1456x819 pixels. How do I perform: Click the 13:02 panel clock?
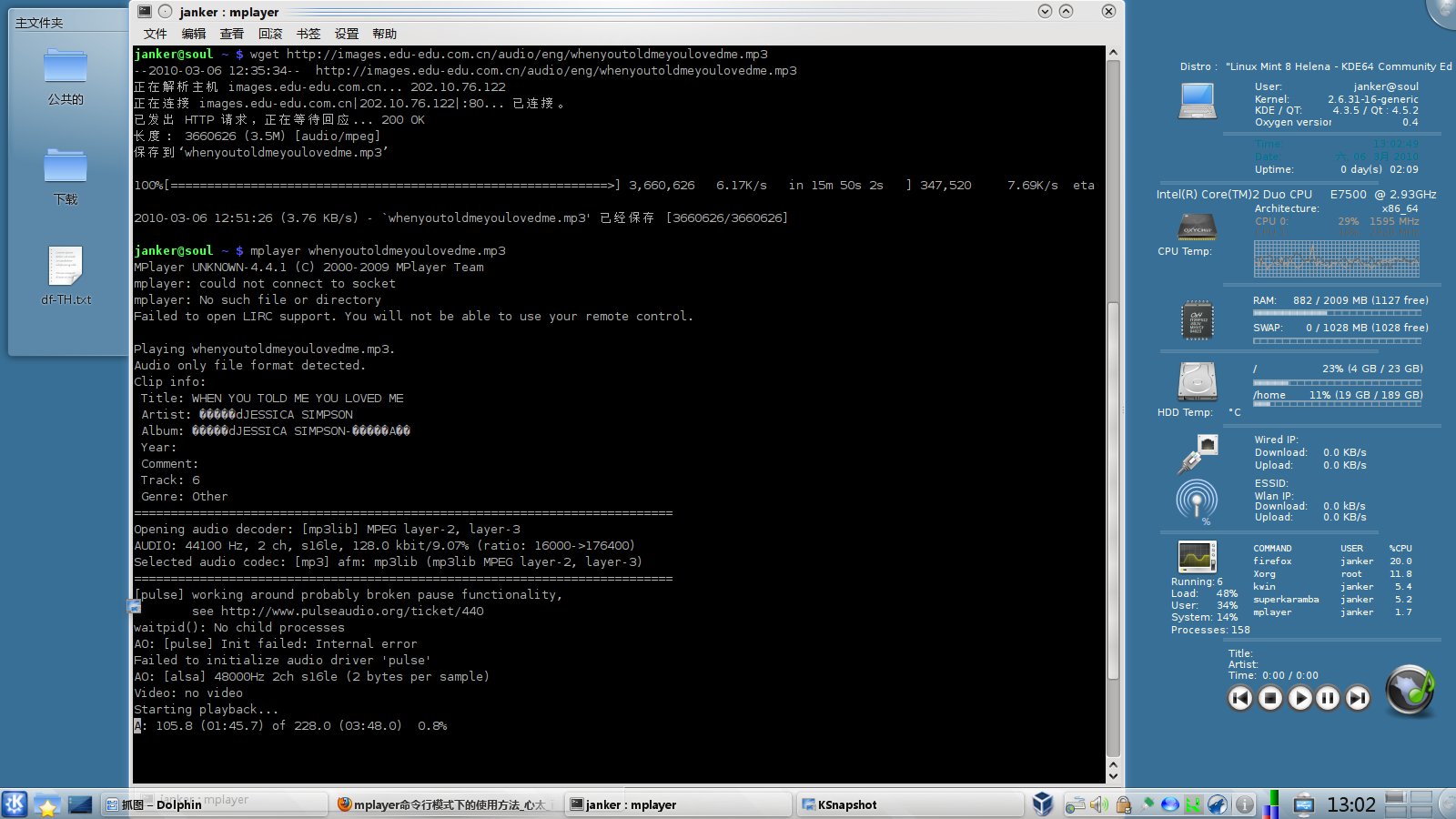click(x=1351, y=804)
